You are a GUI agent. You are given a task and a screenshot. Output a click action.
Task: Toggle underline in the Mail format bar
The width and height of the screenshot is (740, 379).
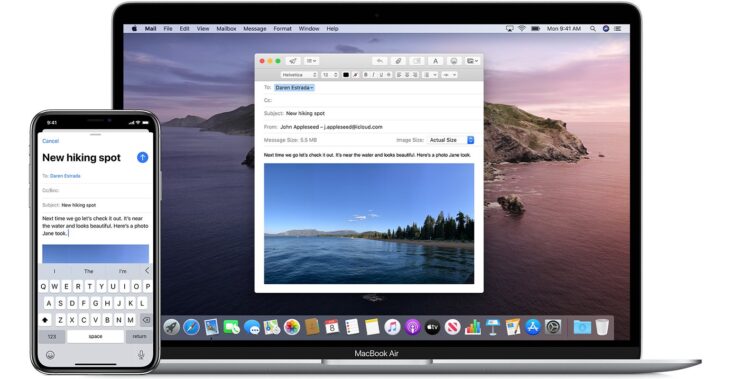click(x=381, y=75)
